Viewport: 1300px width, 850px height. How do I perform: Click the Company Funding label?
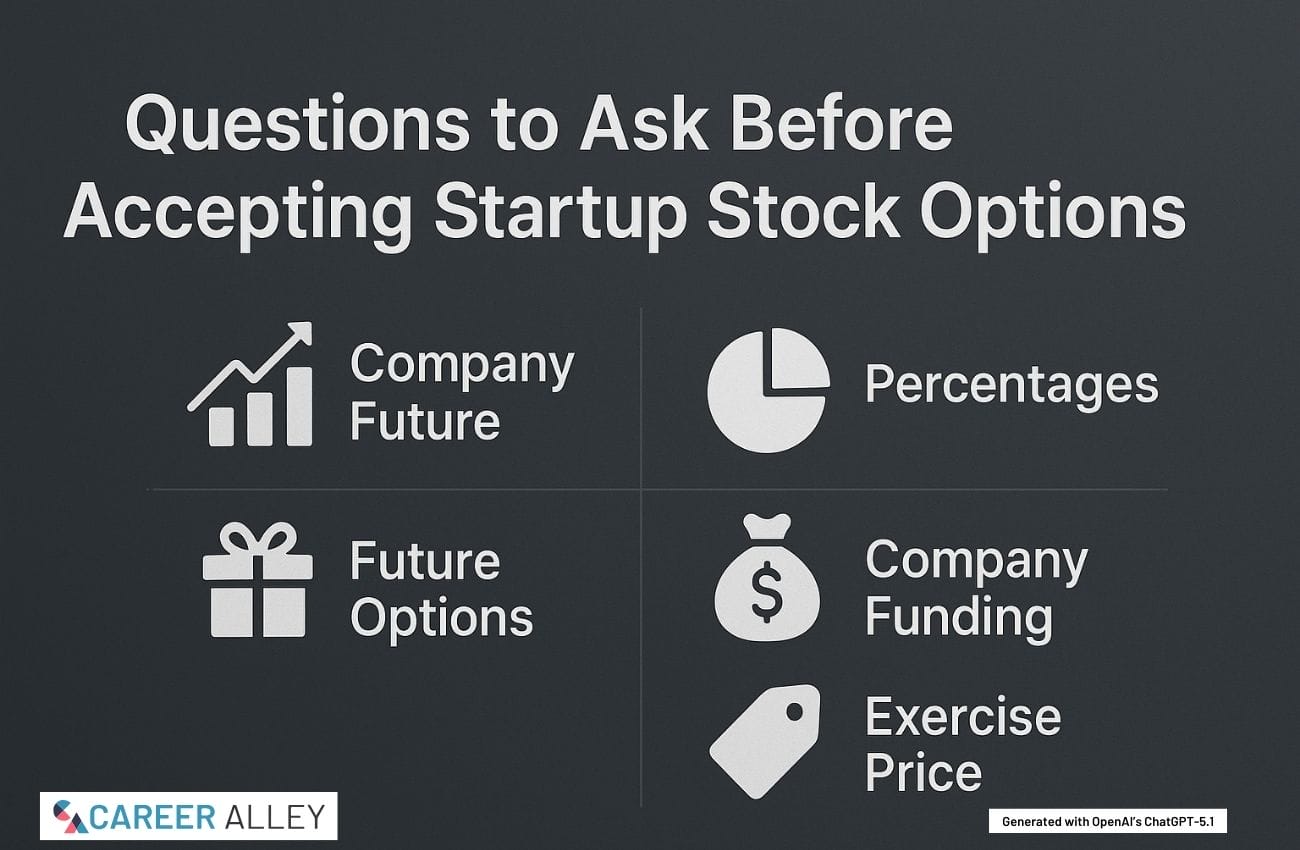pyautogui.click(x=975, y=588)
